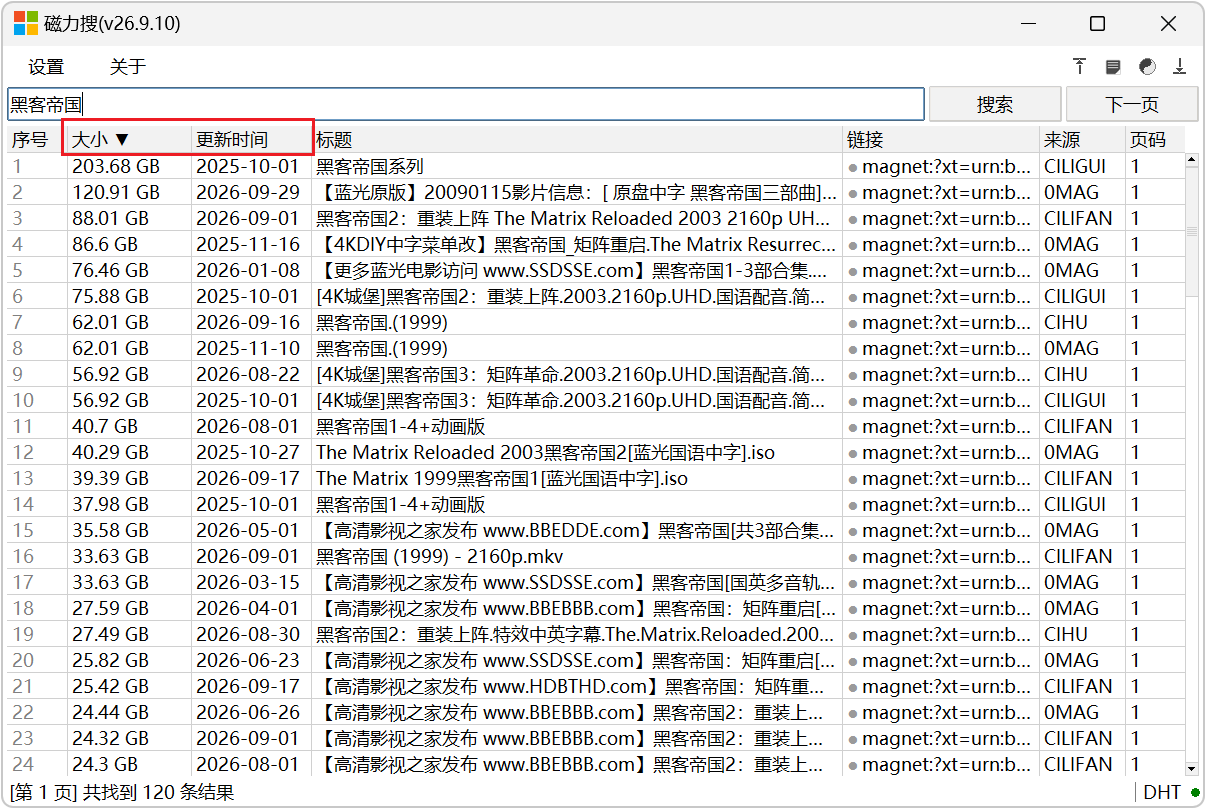Select The Matrix 1999 iso title row
The image size is (1207, 810).
[502, 478]
